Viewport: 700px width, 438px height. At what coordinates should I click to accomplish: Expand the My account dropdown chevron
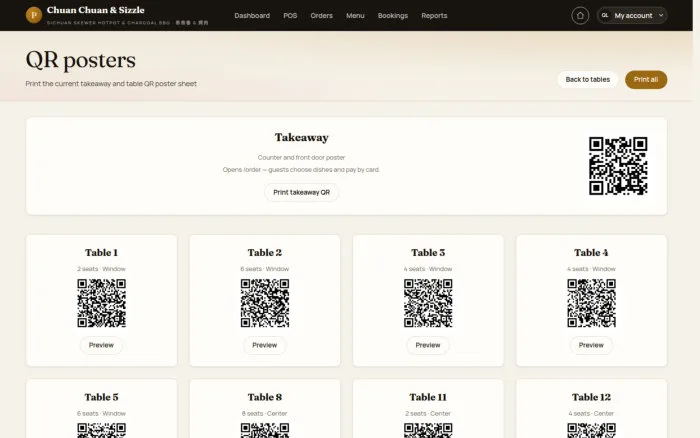(x=661, y=15)
